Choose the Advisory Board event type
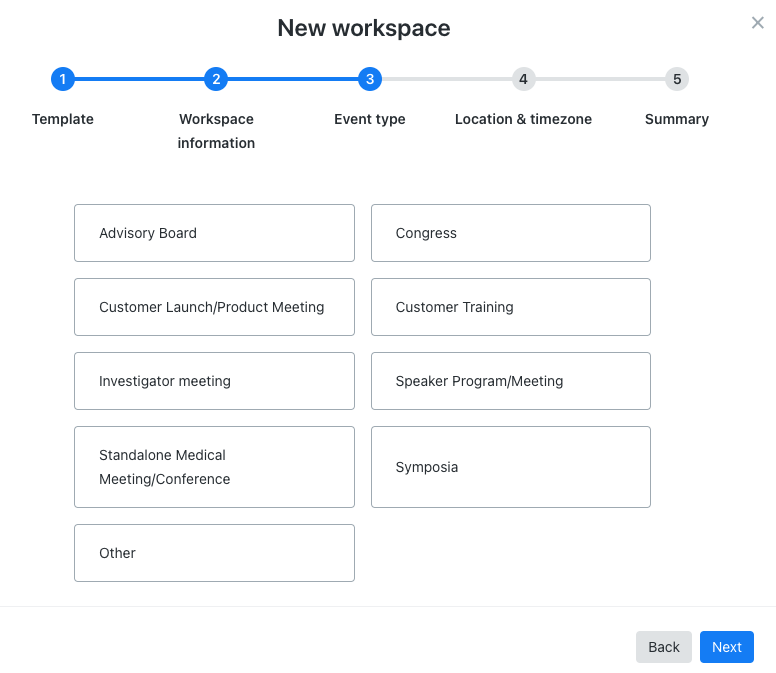This screenshot has height=673, width=776. click(214, 233)
